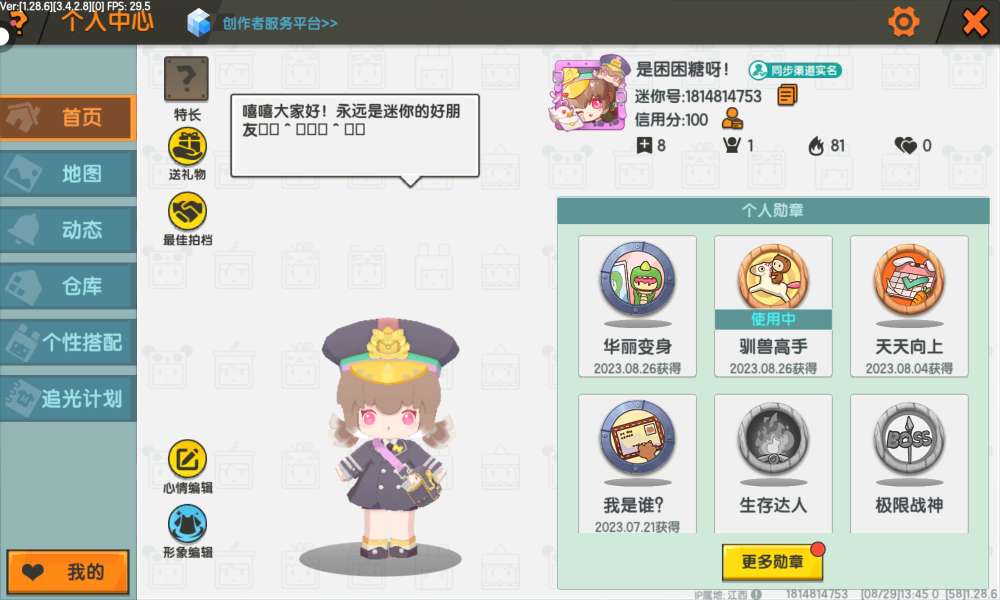Click the credit score person icon
This screenshot has width=1000, height=600.
coord(732,119)
